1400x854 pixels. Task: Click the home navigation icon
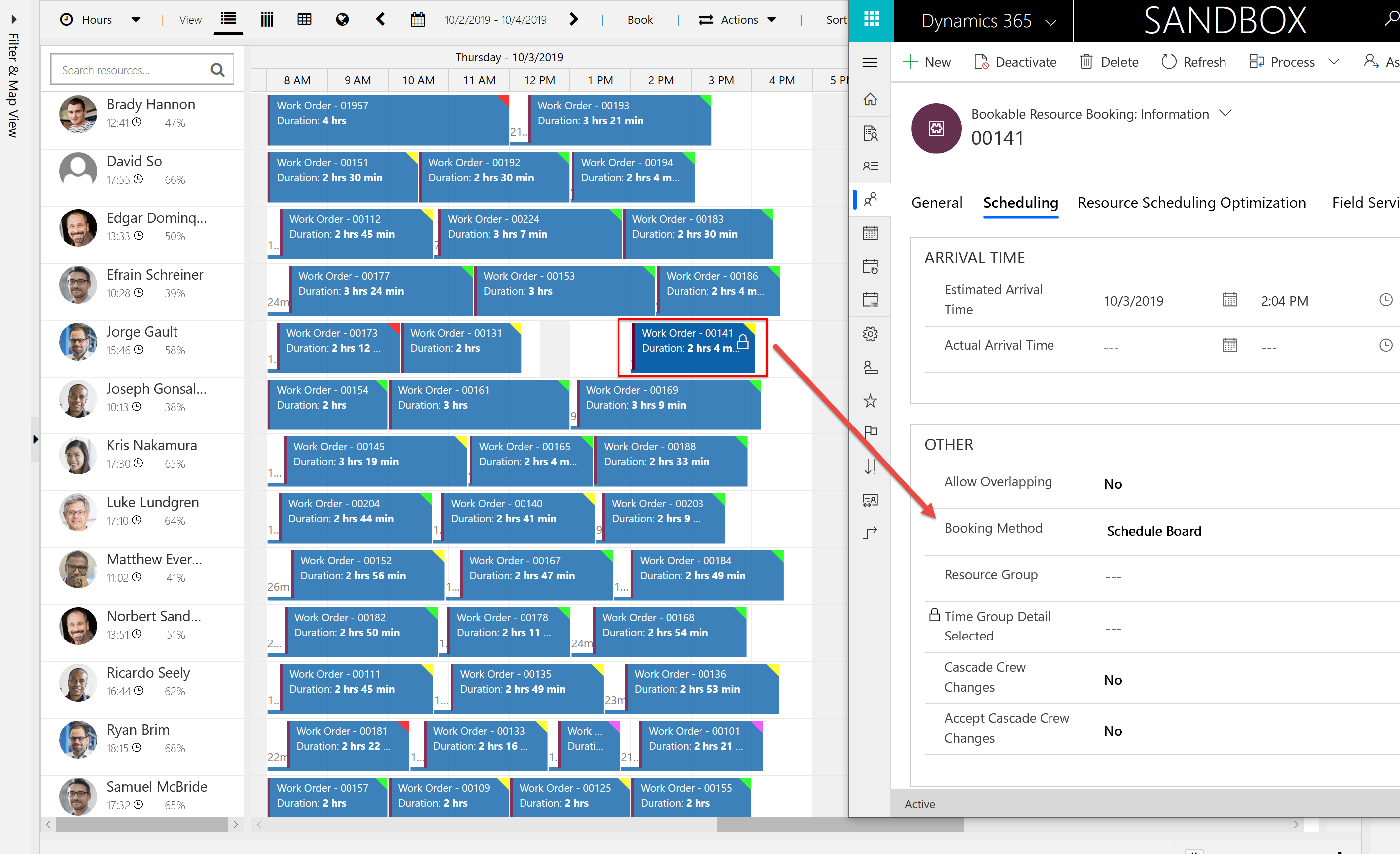pyautogui.click(x=869, y=100)
